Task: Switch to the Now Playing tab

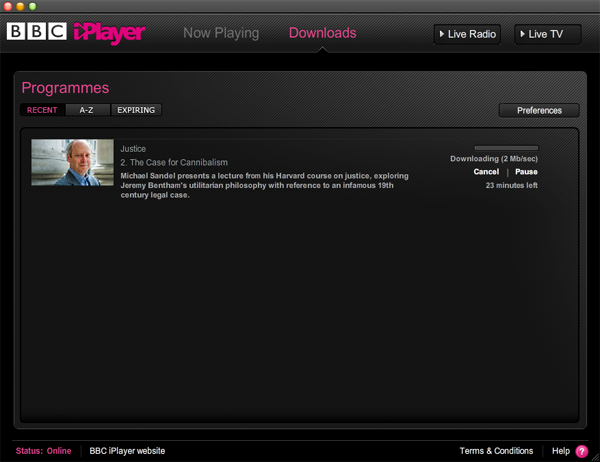Action: coord(221,33)
